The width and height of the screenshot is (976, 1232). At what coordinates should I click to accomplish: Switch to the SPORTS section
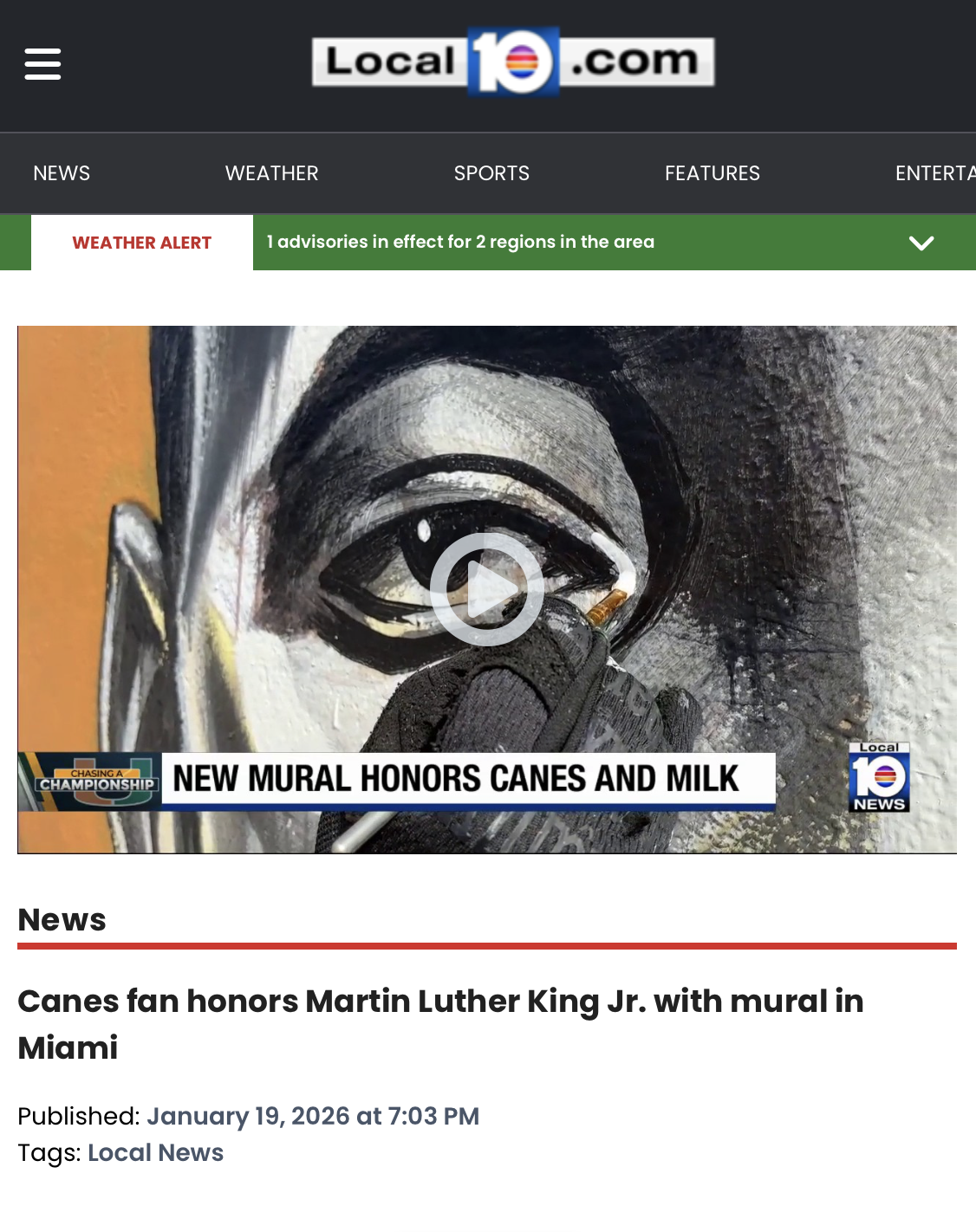click(x=491, y=173)
